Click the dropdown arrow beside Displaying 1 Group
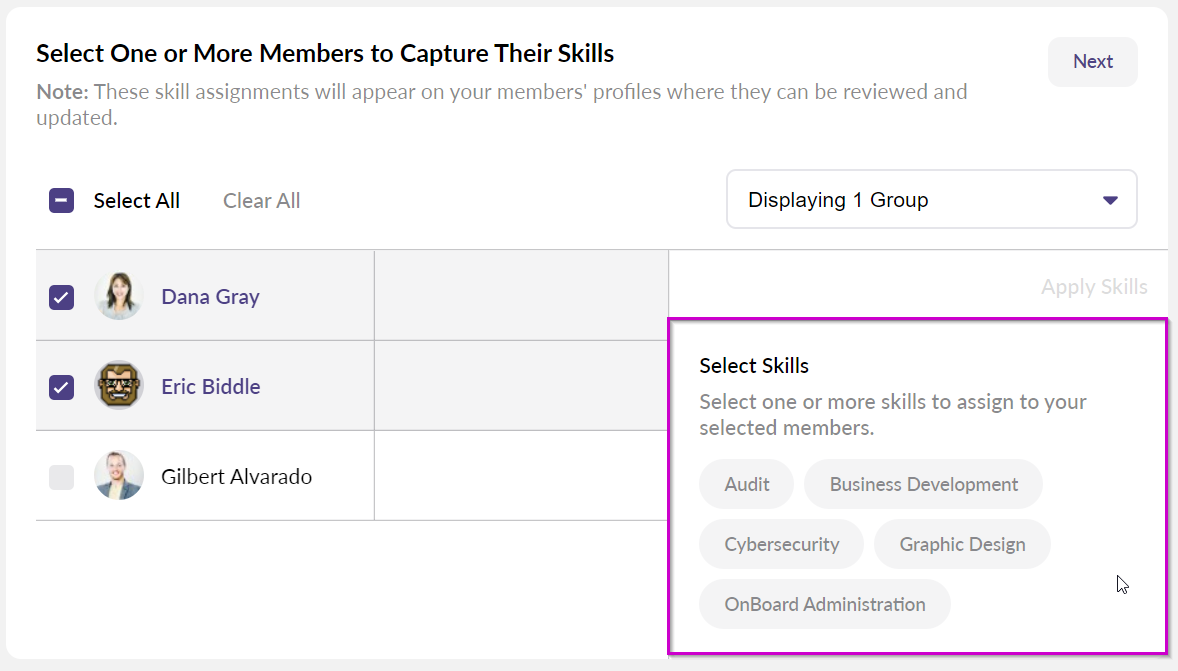The image size is (1178, 671). [1109, 200]
